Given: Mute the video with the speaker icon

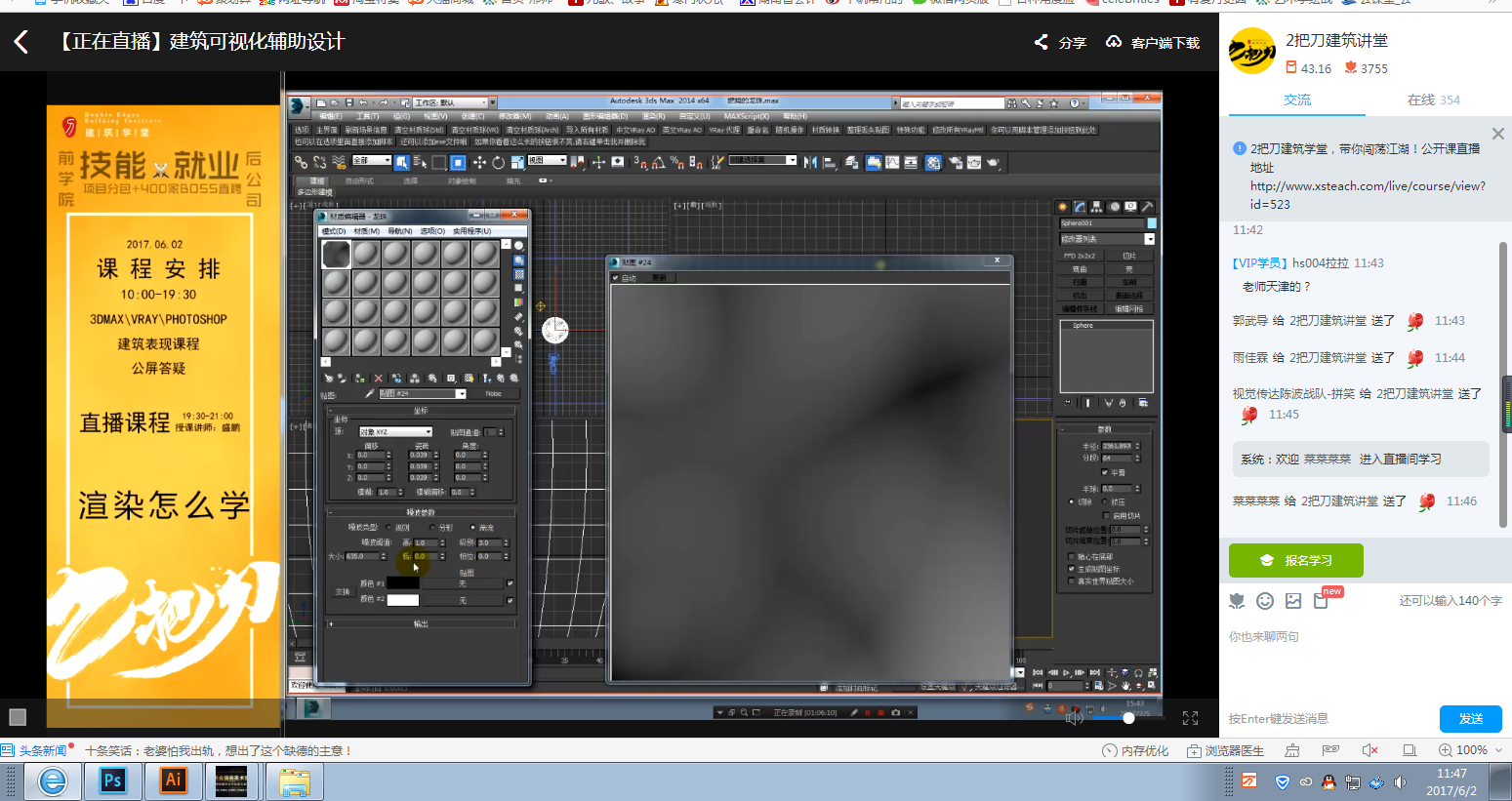Looking at the screenshot, I should (1075, 718).
